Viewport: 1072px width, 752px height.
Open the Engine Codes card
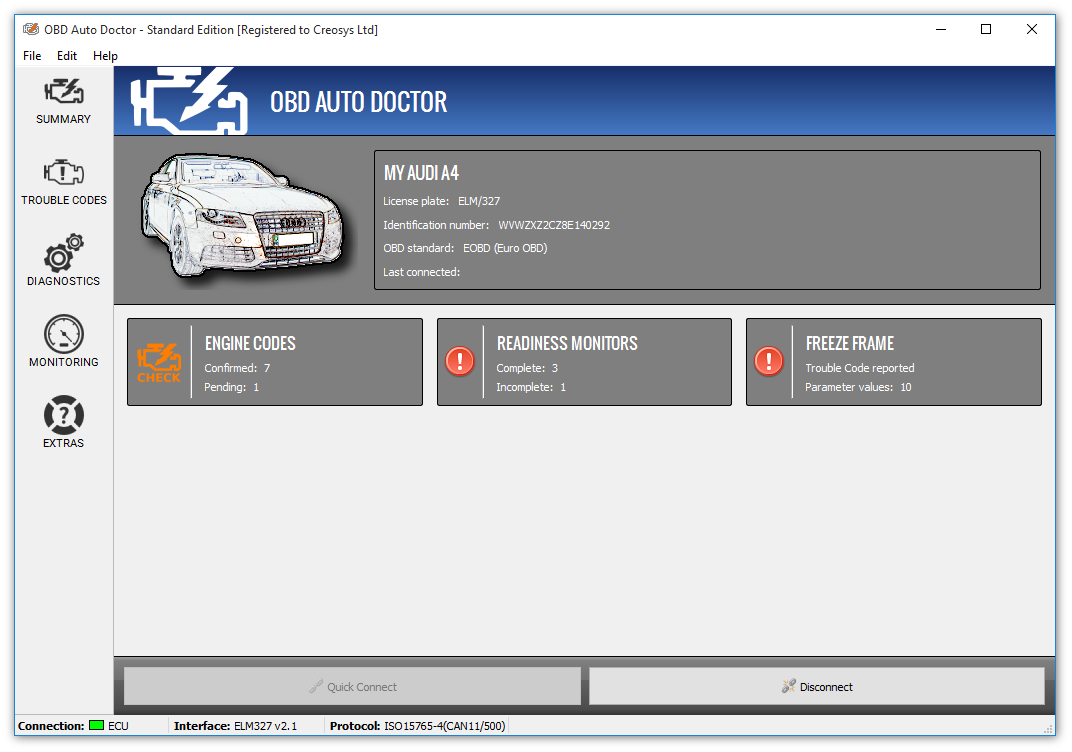[x=275, y=362]
